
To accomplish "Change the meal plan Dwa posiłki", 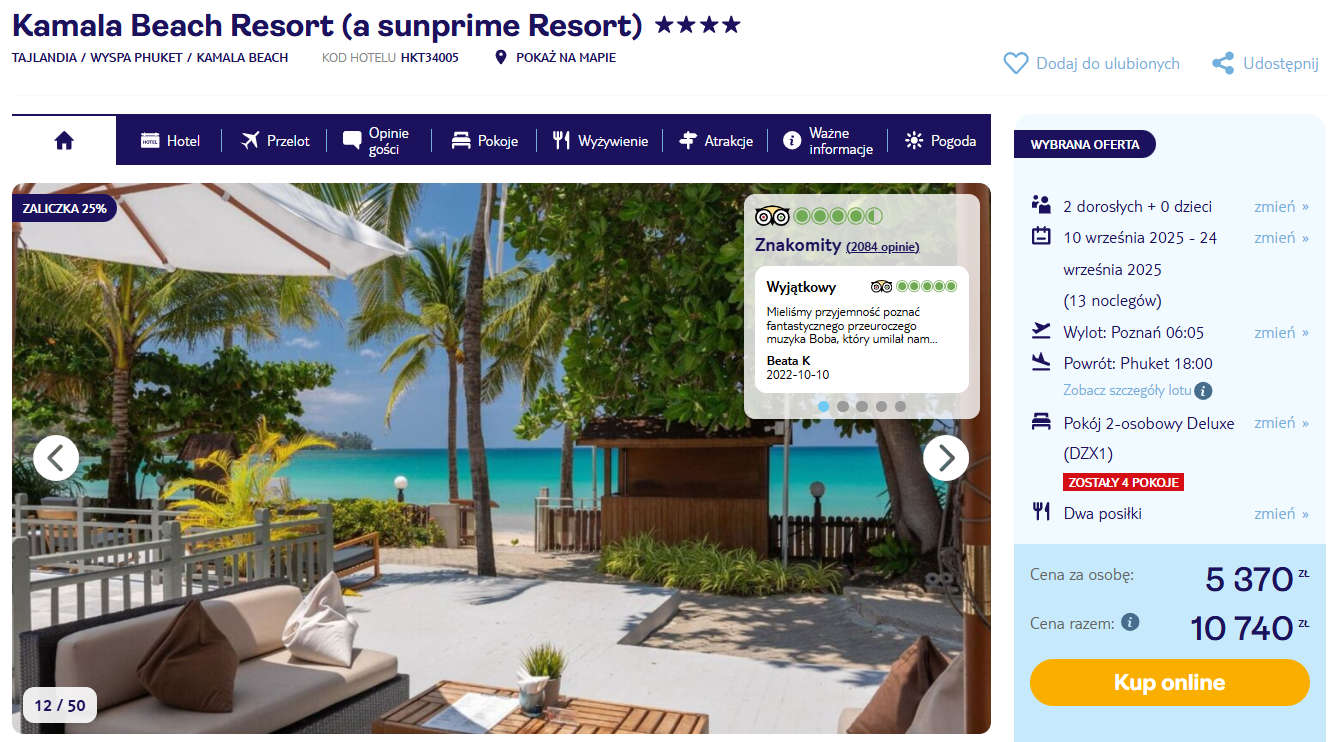I will (1281, 513).
